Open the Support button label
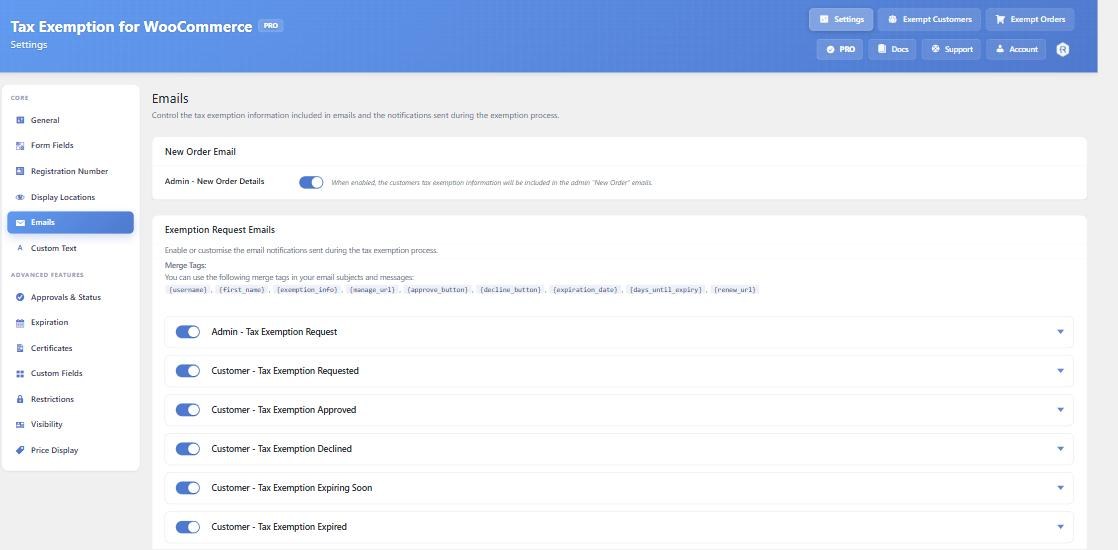This screenshot has width=1118, height=550. coord(958,49)
